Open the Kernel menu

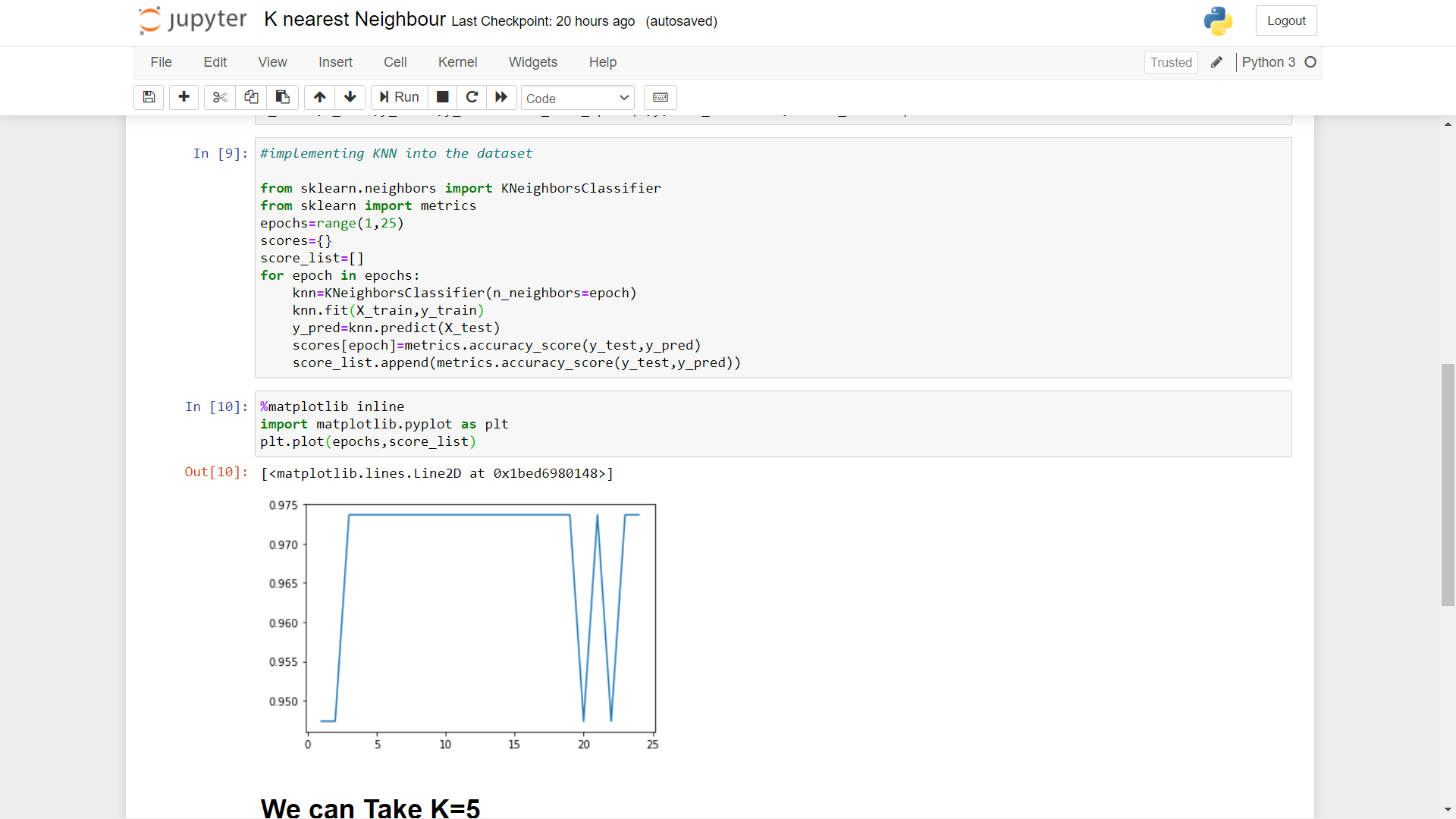pyautogui.click(x=457, y=62)
